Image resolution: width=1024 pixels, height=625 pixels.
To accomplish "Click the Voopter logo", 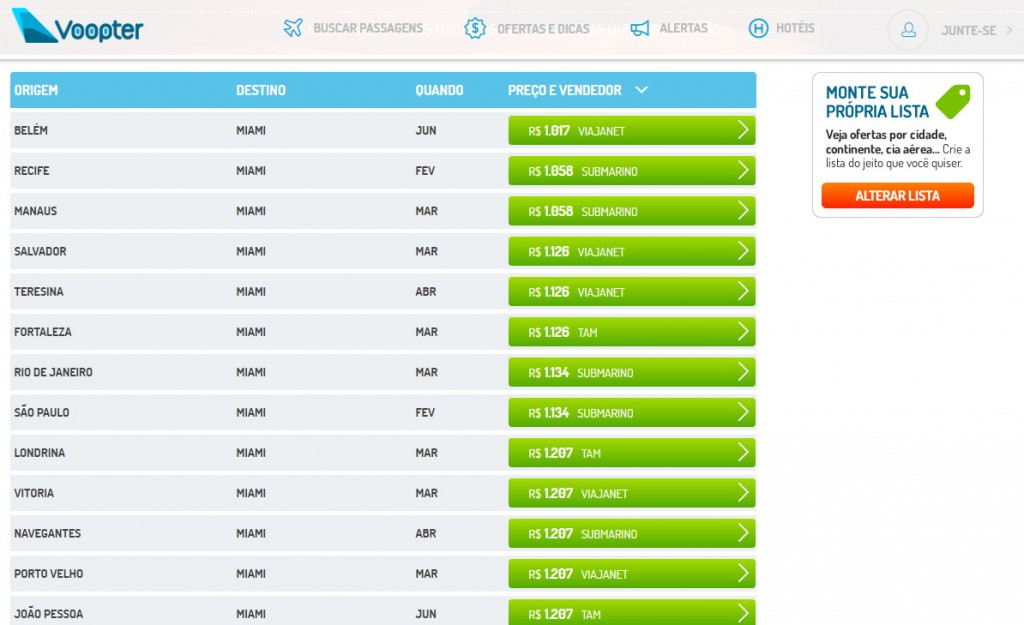I will [78, 27].
